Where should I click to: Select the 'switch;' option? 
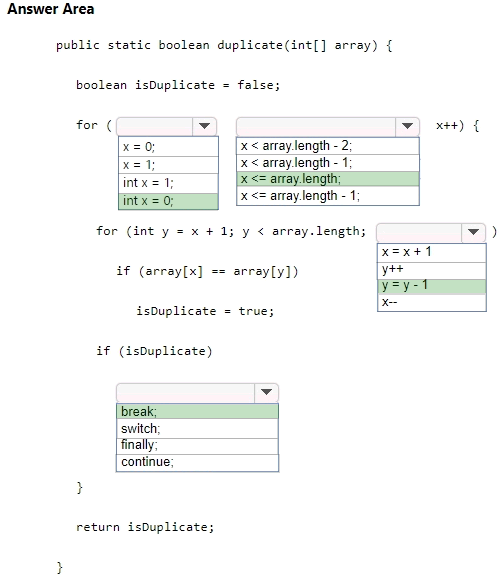198,429
